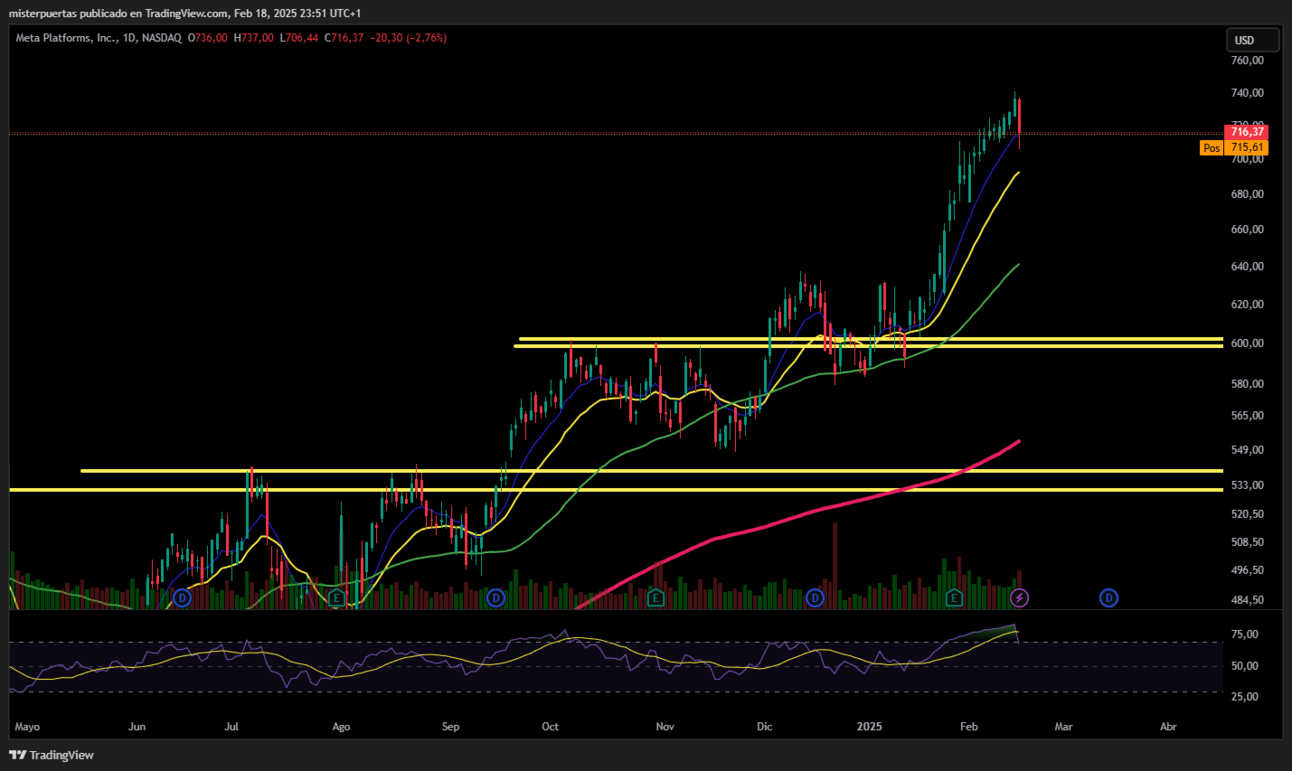
Task: Click the 508,50 price axis label
Action: (x=1249, y=542)
